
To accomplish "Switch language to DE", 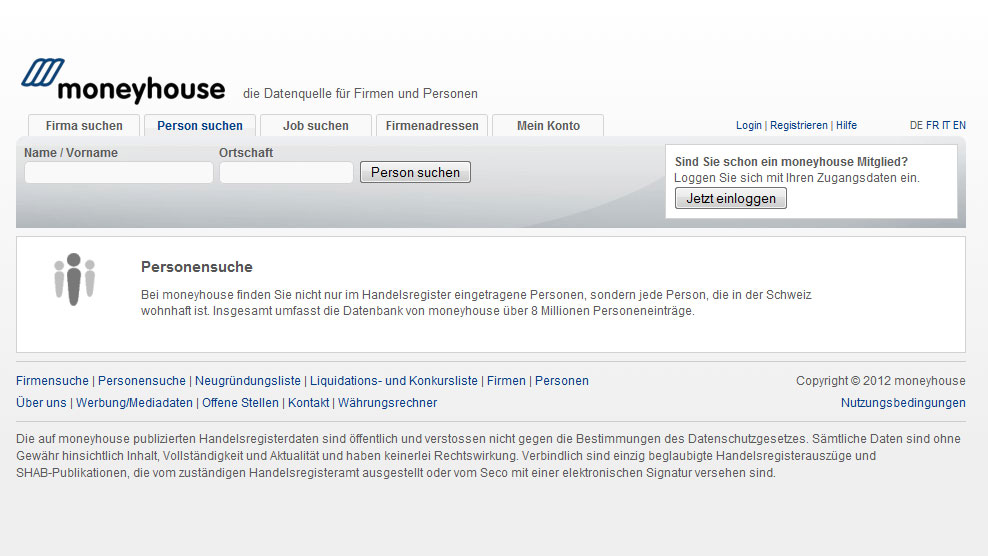I will click(x=916, y=125).
